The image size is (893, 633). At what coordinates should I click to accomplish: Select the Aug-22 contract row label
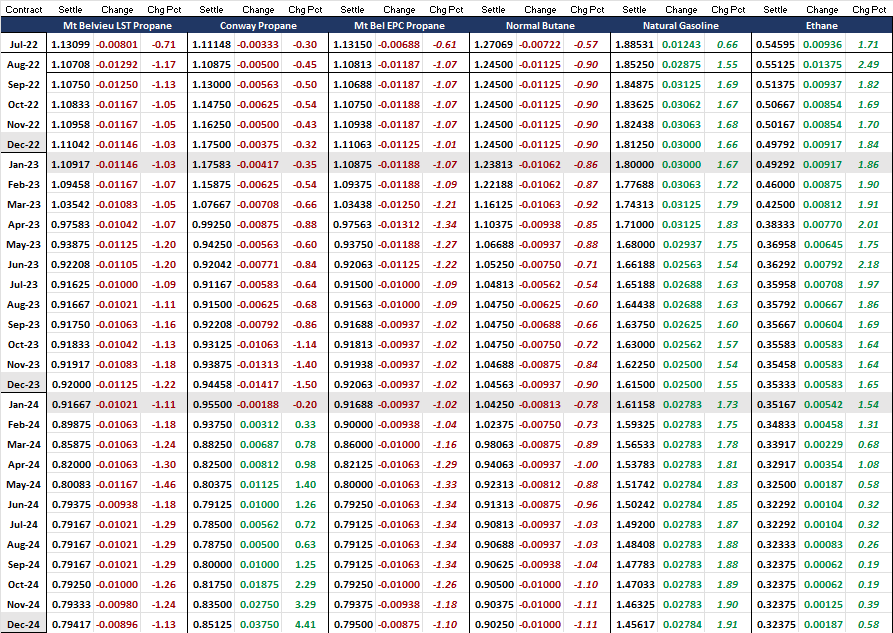click(x=23, y=65)
